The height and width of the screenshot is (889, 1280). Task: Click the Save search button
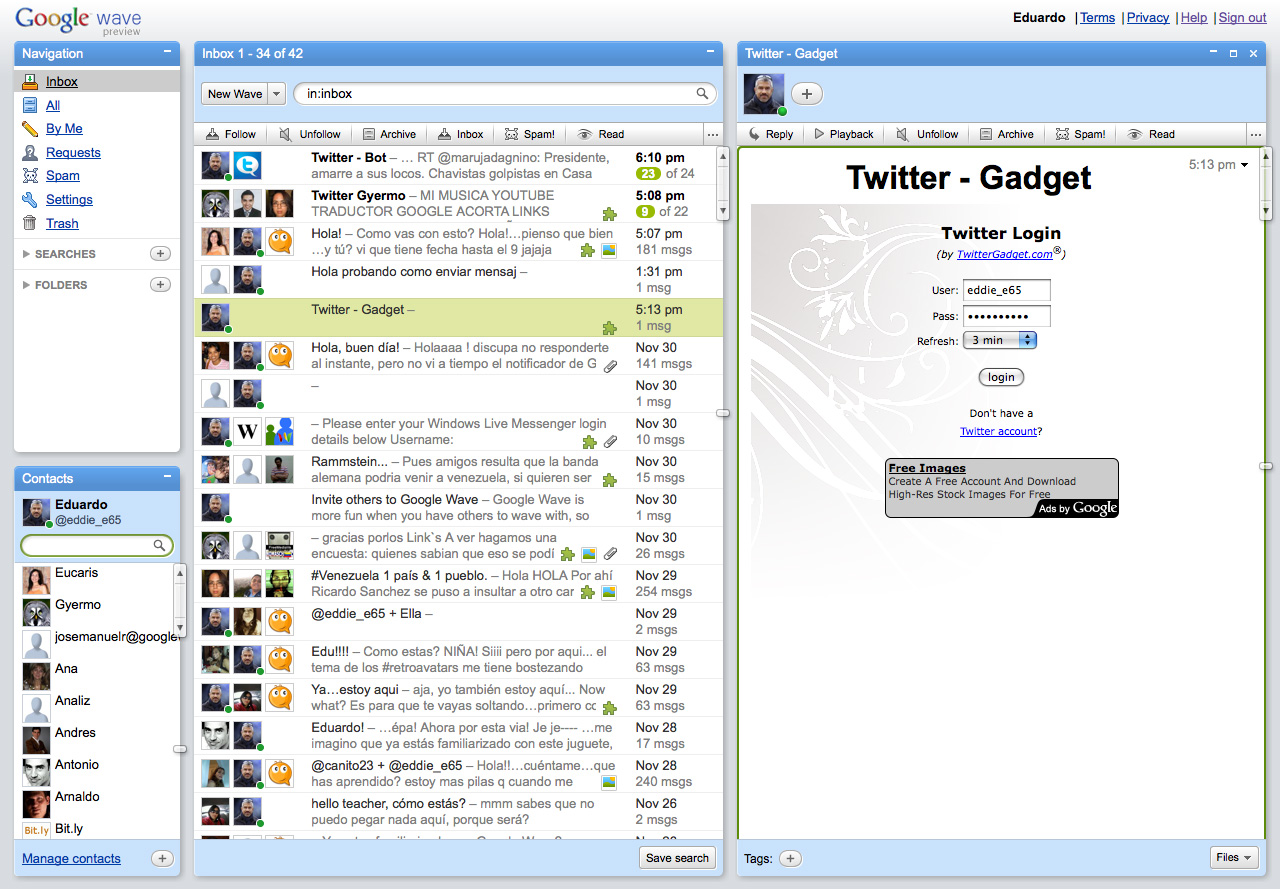(677, 858)
